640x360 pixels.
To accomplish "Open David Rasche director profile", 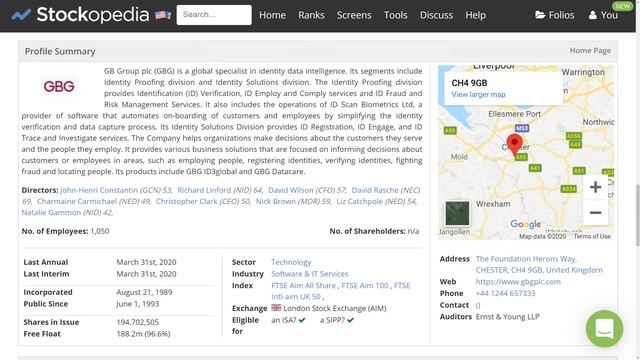I will pyautogui.click(x=375, y=190).
